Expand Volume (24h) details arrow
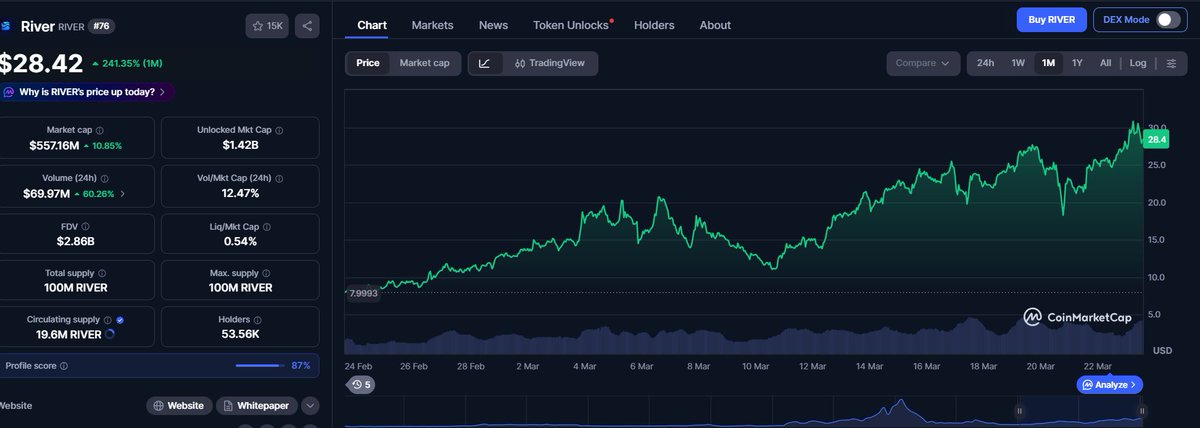Image resolution: width=1200 pixels, height=428 pixels. [123, 193]
